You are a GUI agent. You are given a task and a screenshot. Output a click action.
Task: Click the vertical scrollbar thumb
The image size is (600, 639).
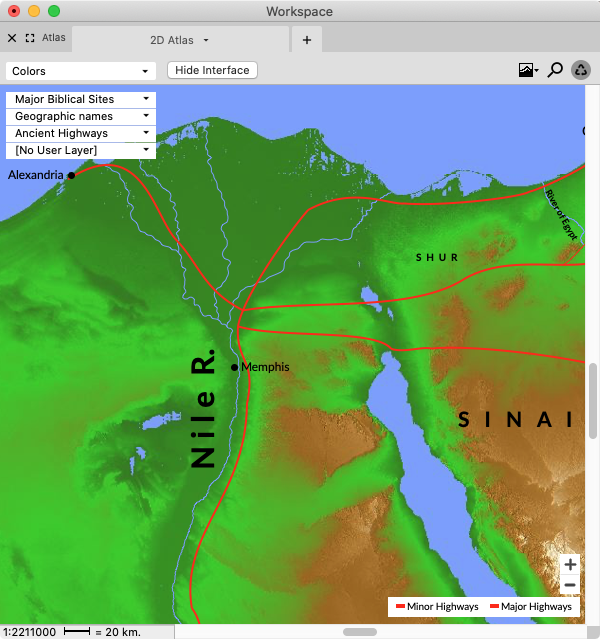click(593, 400)
